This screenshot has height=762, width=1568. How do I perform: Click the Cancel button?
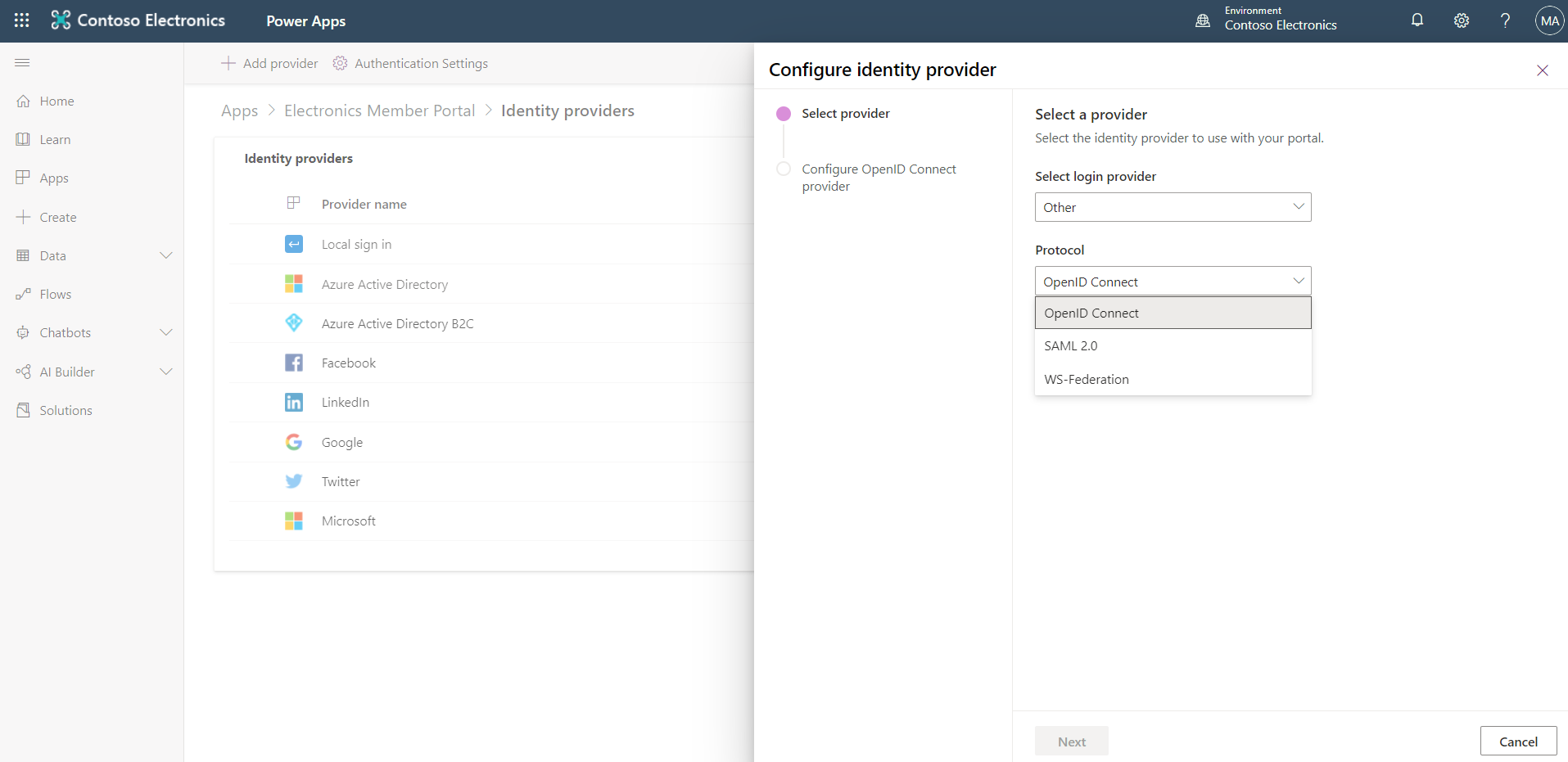coord(1517,742)
